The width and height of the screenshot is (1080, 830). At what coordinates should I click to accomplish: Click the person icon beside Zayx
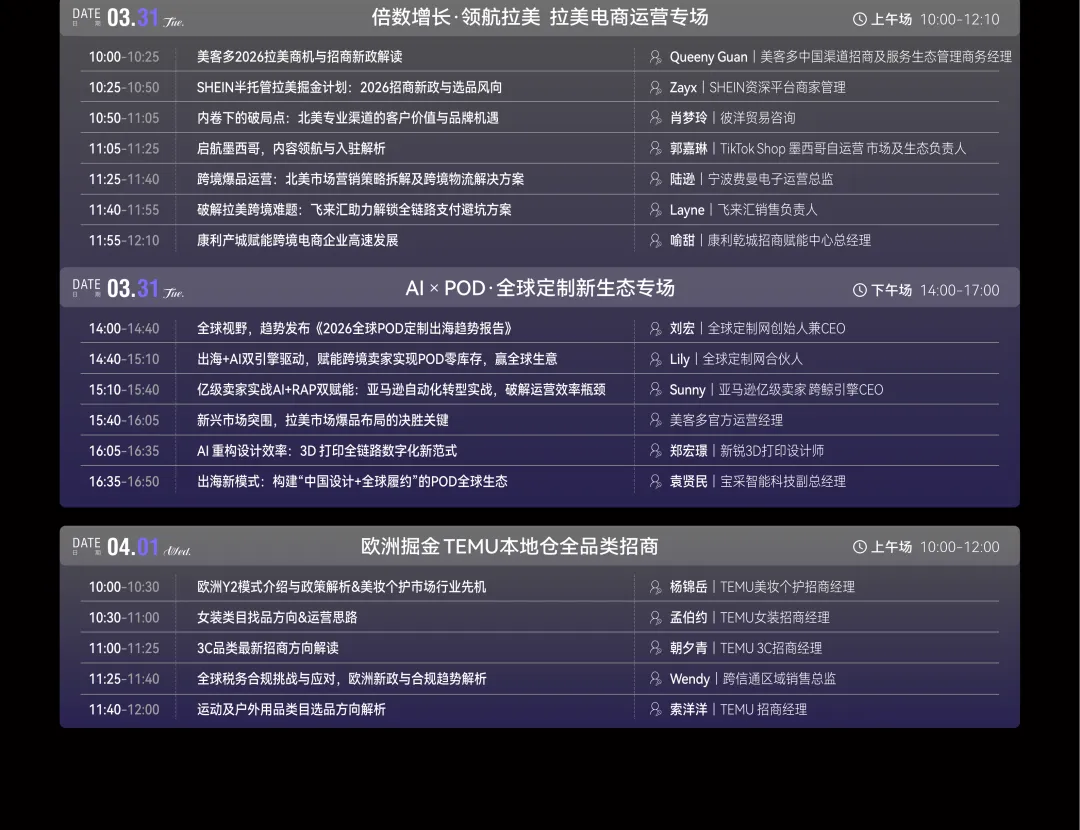pyautogui.click(x=655, y=87)
